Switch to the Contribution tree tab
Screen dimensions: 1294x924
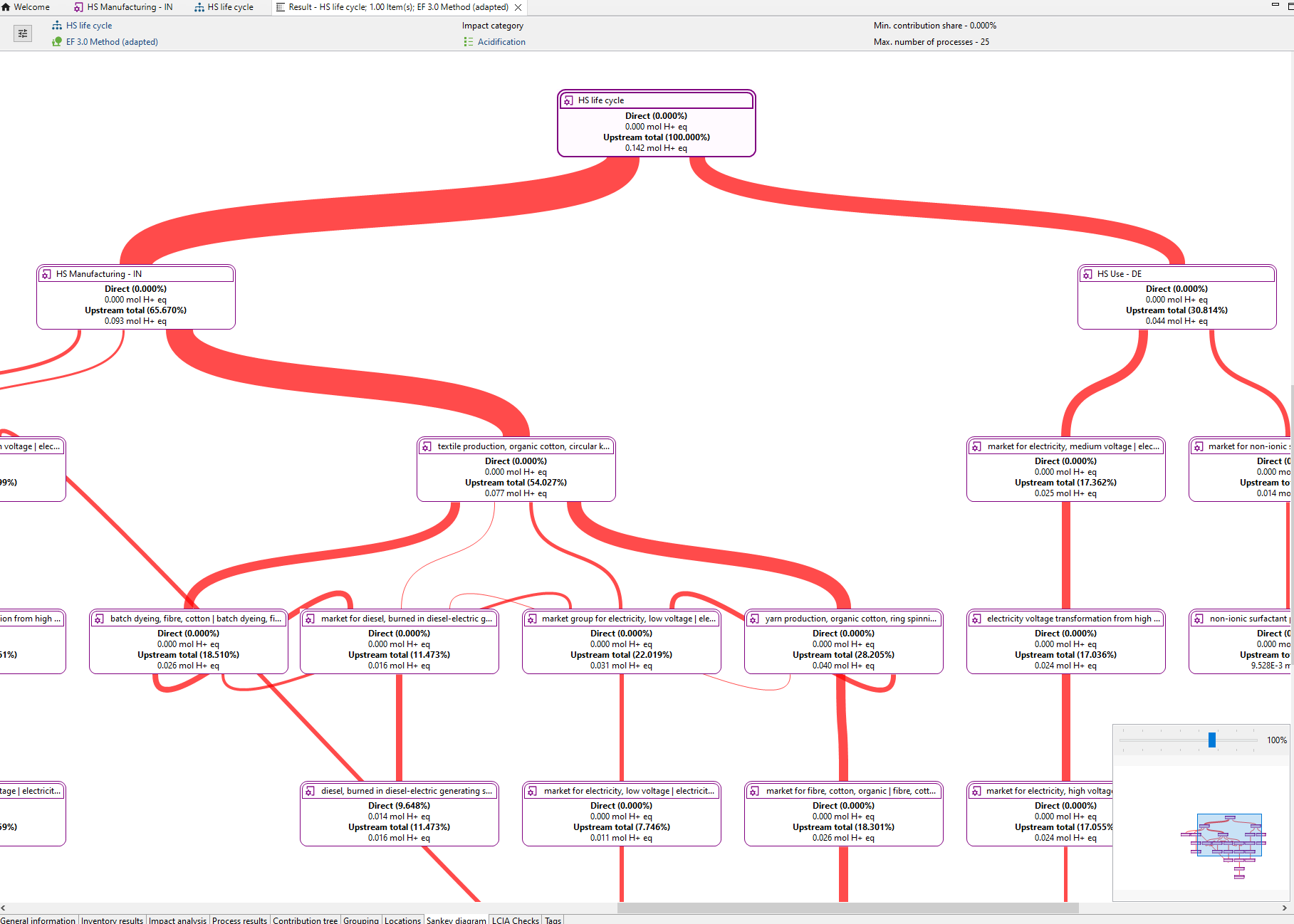(305, 920)
